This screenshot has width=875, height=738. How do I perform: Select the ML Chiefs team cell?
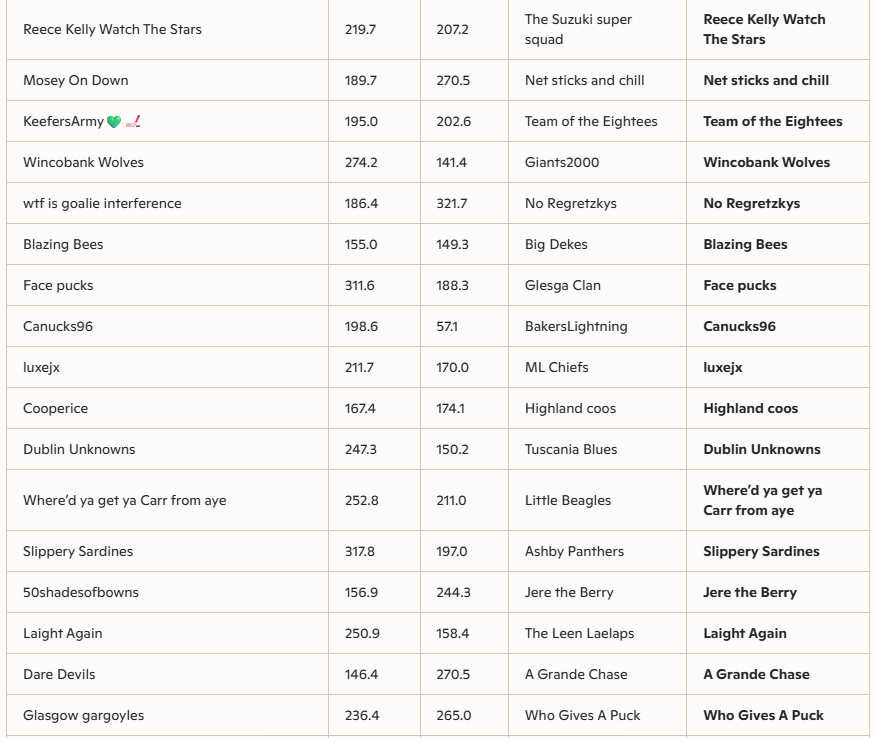click(x=557, y=368)
